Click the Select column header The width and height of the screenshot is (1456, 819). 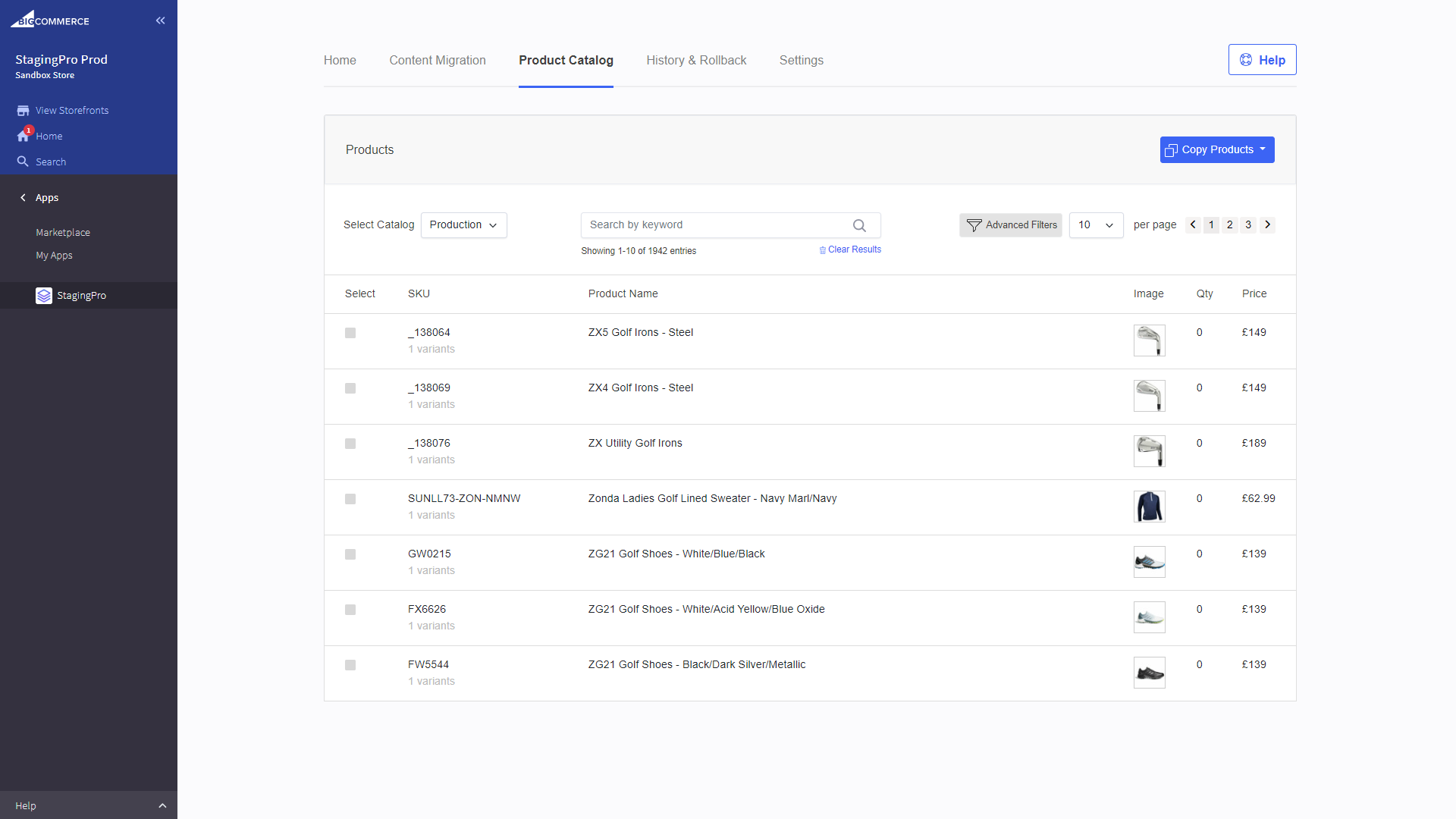(x=359, y=294)
